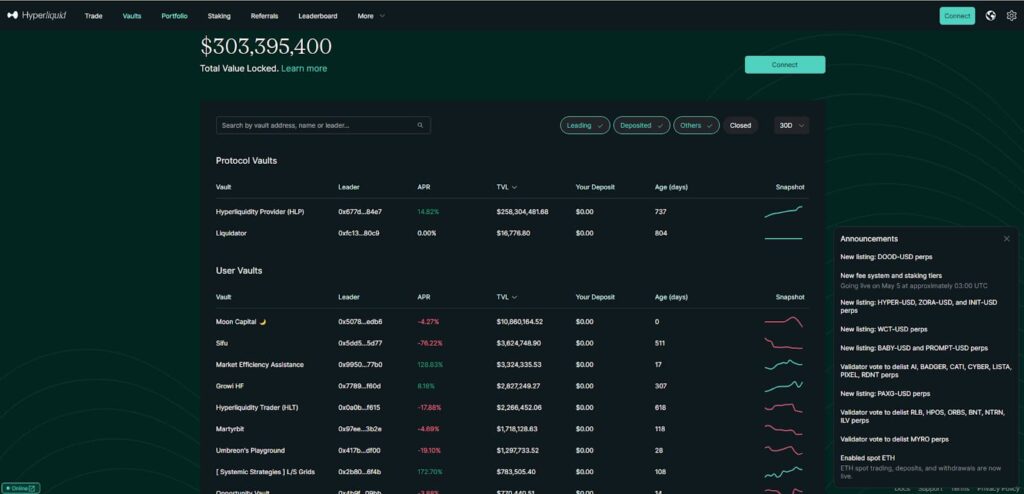Screen dimensions: 1024x494
Task: Open the 30D time range dropdown
Action: pyautogui.click(x=792, y=125)
